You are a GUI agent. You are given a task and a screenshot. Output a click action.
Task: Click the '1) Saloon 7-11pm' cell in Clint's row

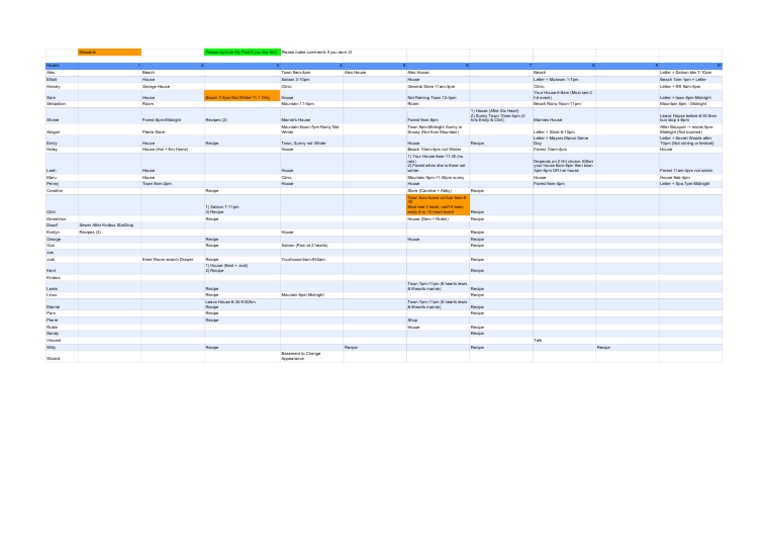click(x=242, y=205)
